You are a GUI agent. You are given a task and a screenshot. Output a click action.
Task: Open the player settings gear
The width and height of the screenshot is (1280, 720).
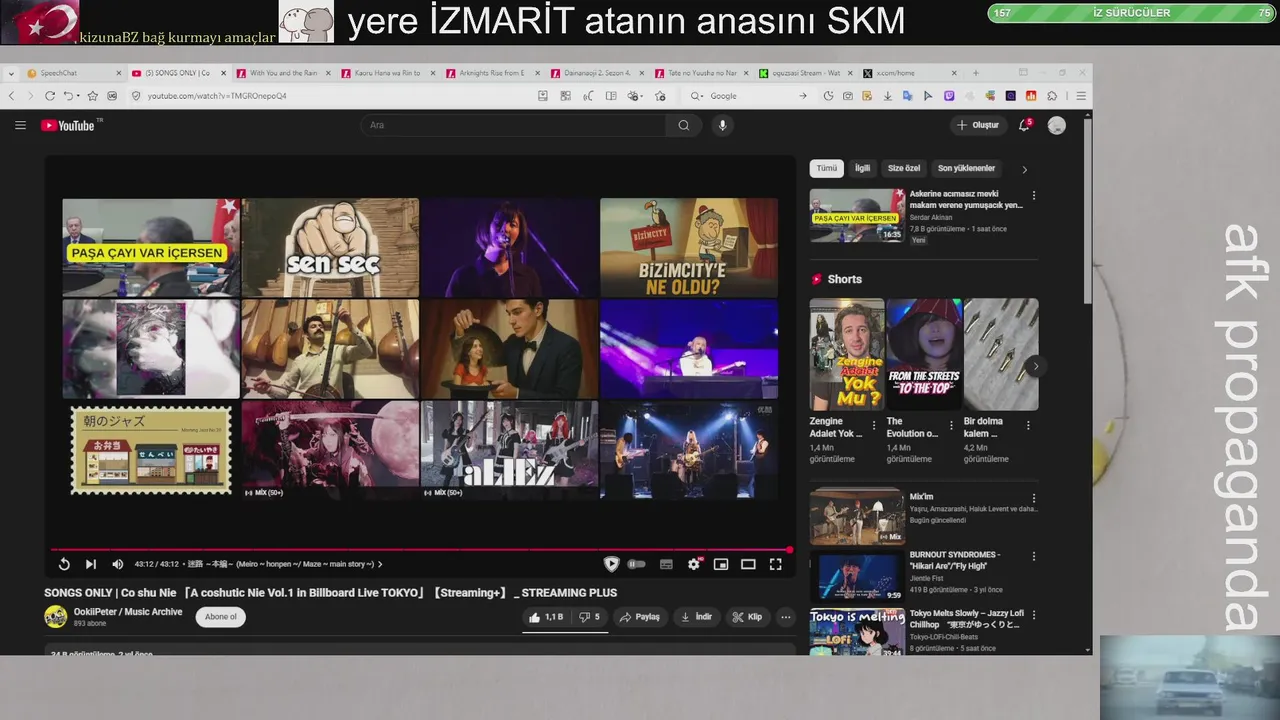(694, 564)
